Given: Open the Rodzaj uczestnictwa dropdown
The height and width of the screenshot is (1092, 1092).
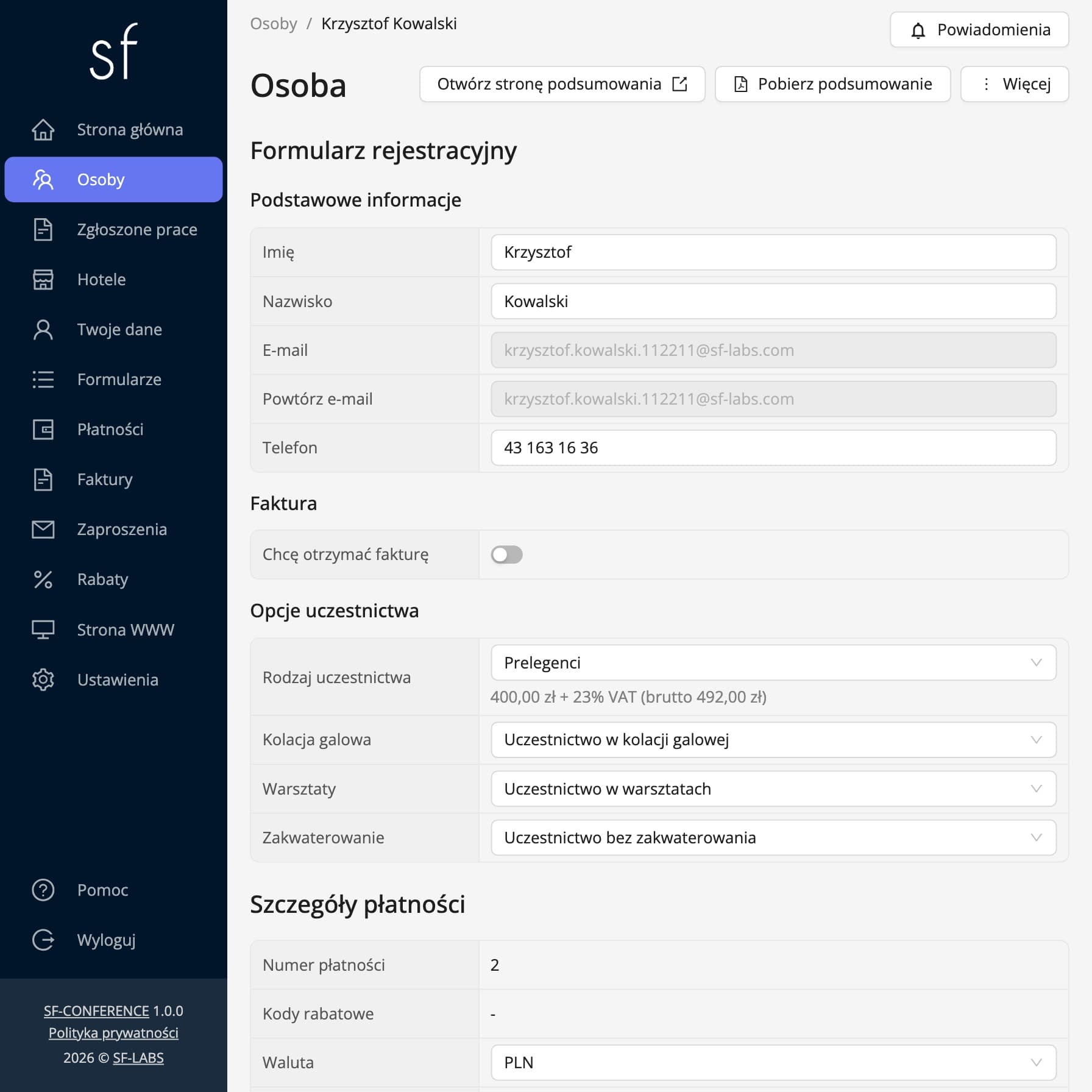Looking at the screenshot, I should click(773, 663).
